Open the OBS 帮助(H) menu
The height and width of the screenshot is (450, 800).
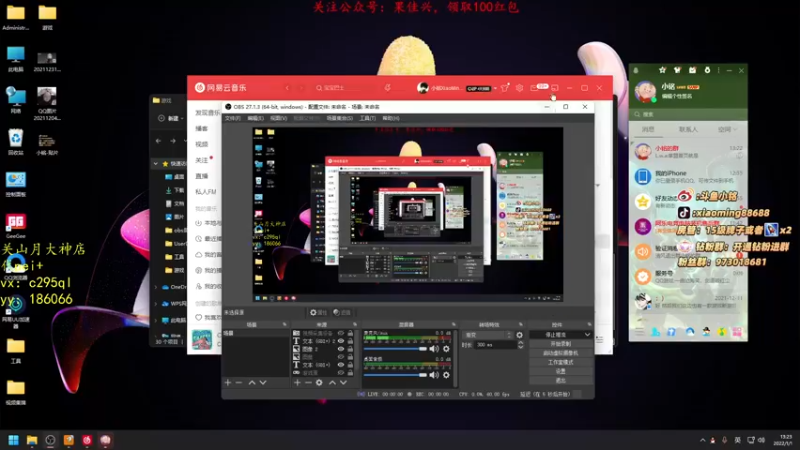(x=390, y=118)
